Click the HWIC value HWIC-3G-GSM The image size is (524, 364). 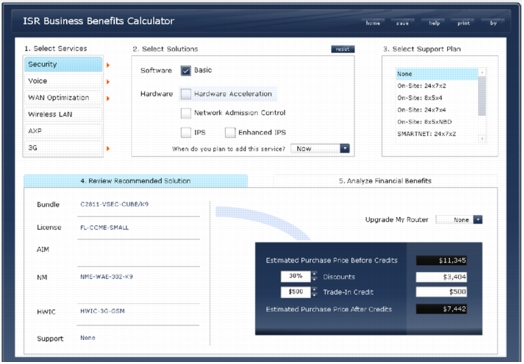point(102,311)
